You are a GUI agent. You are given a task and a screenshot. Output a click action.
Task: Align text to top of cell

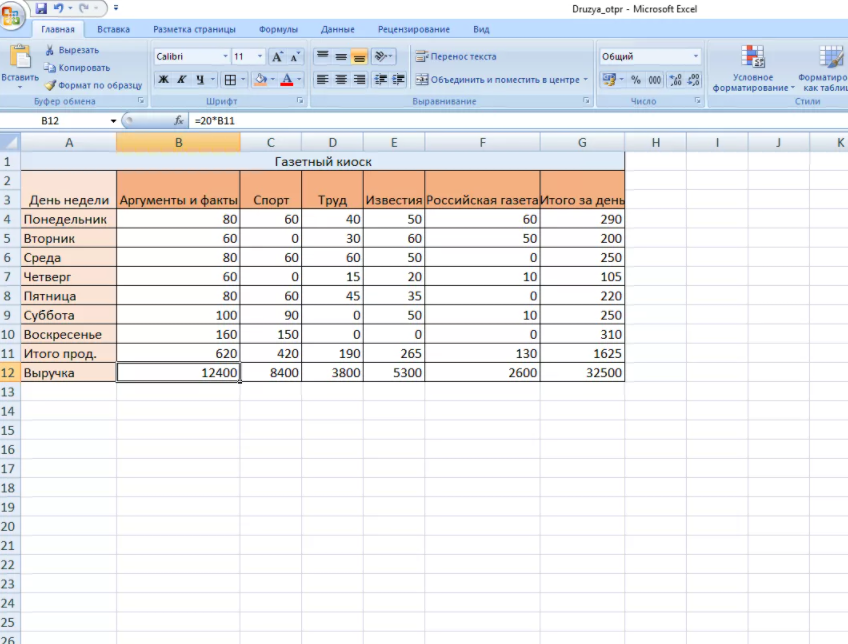[x=322, y=56]
